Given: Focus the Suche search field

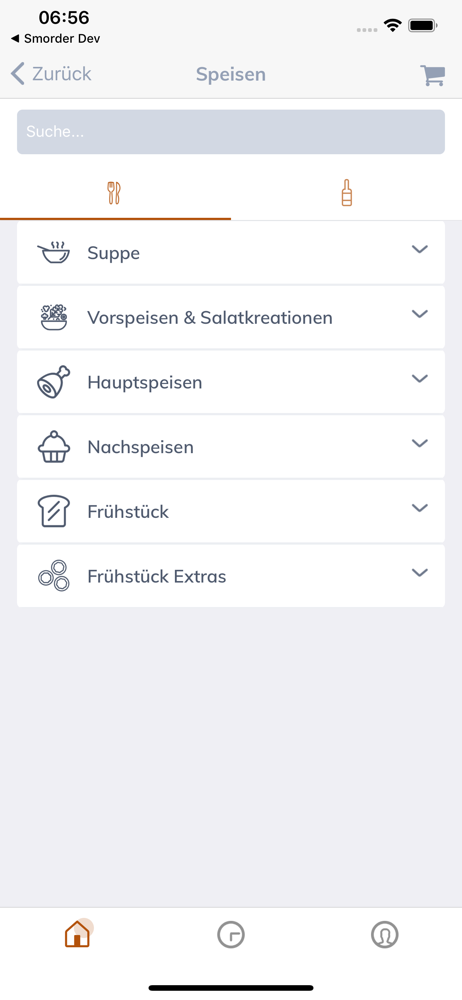Looking at the screenshot, I should pos(231,132).
